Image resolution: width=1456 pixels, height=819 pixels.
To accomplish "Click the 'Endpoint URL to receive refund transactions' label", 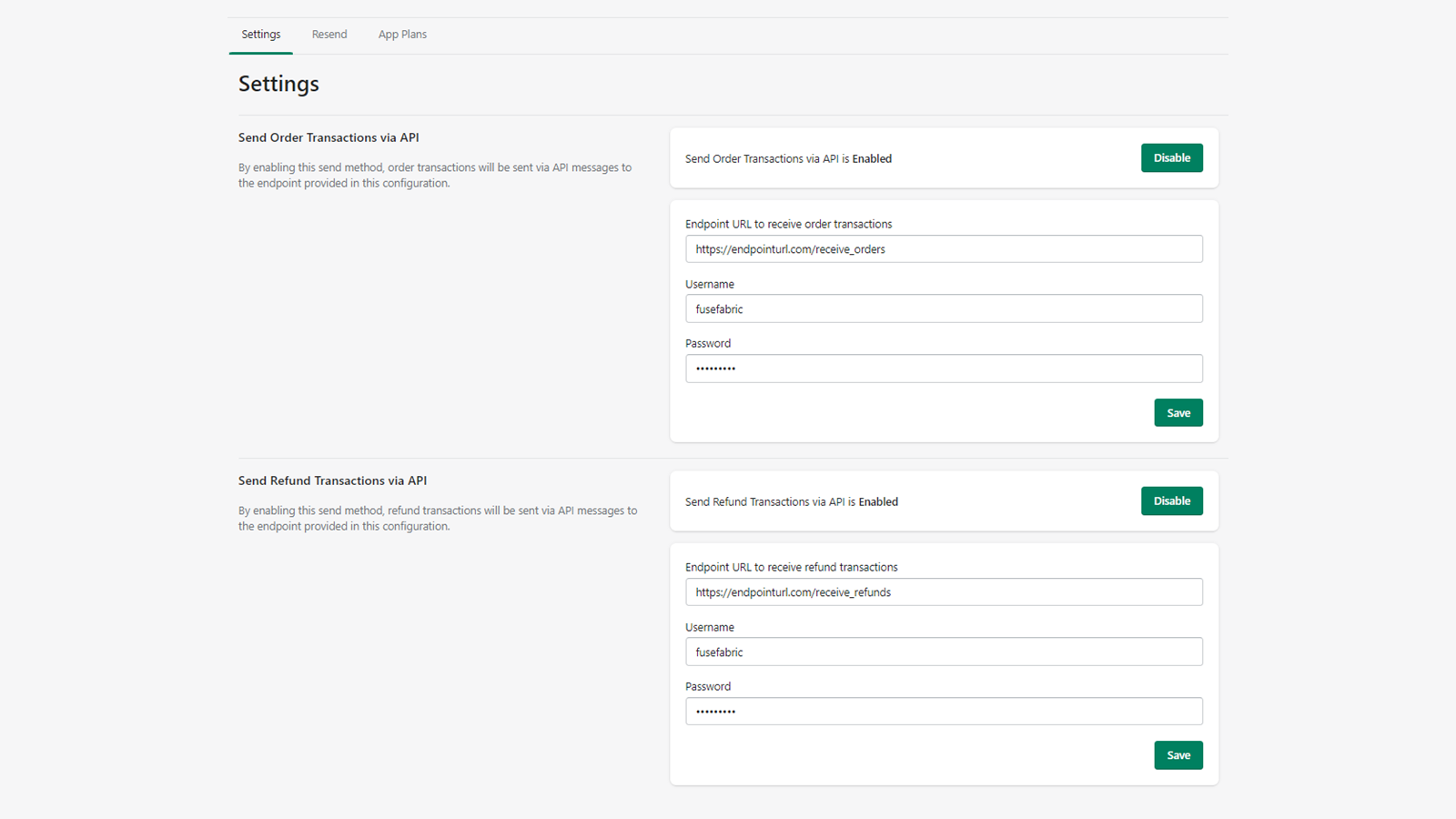I will [x=791, y=567].
